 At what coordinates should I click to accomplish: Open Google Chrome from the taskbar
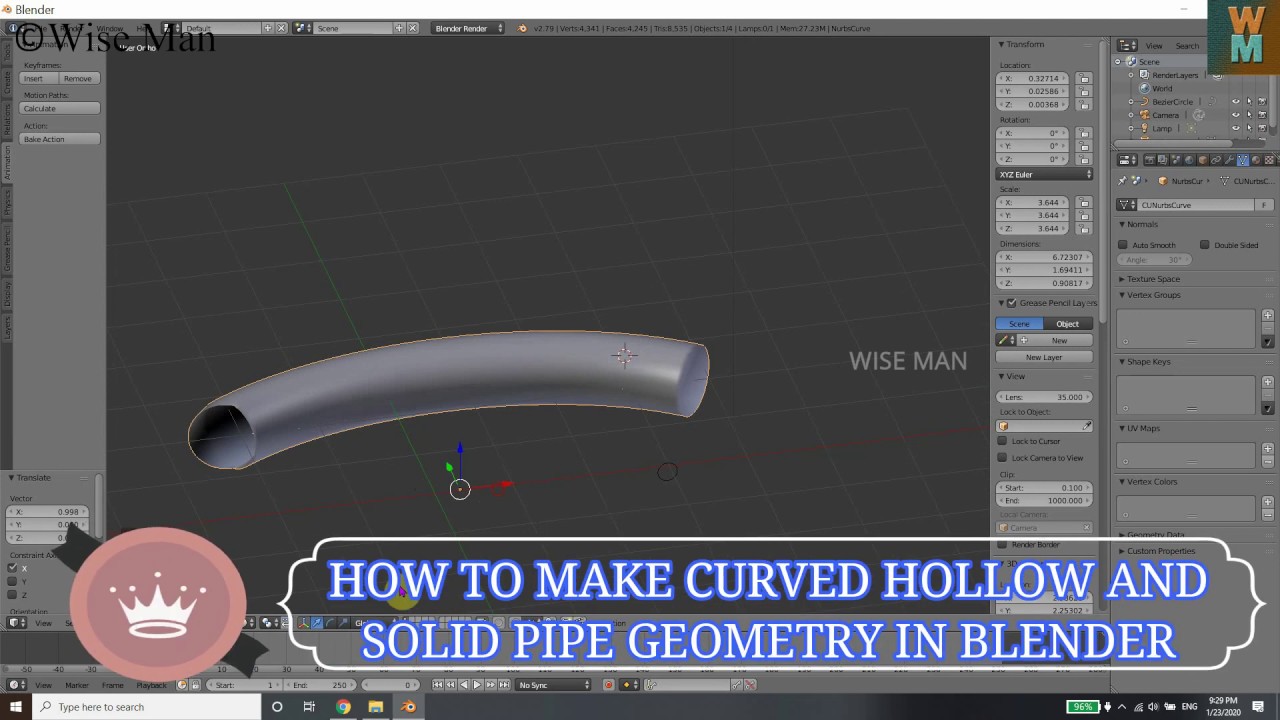[x=343, y=707]
